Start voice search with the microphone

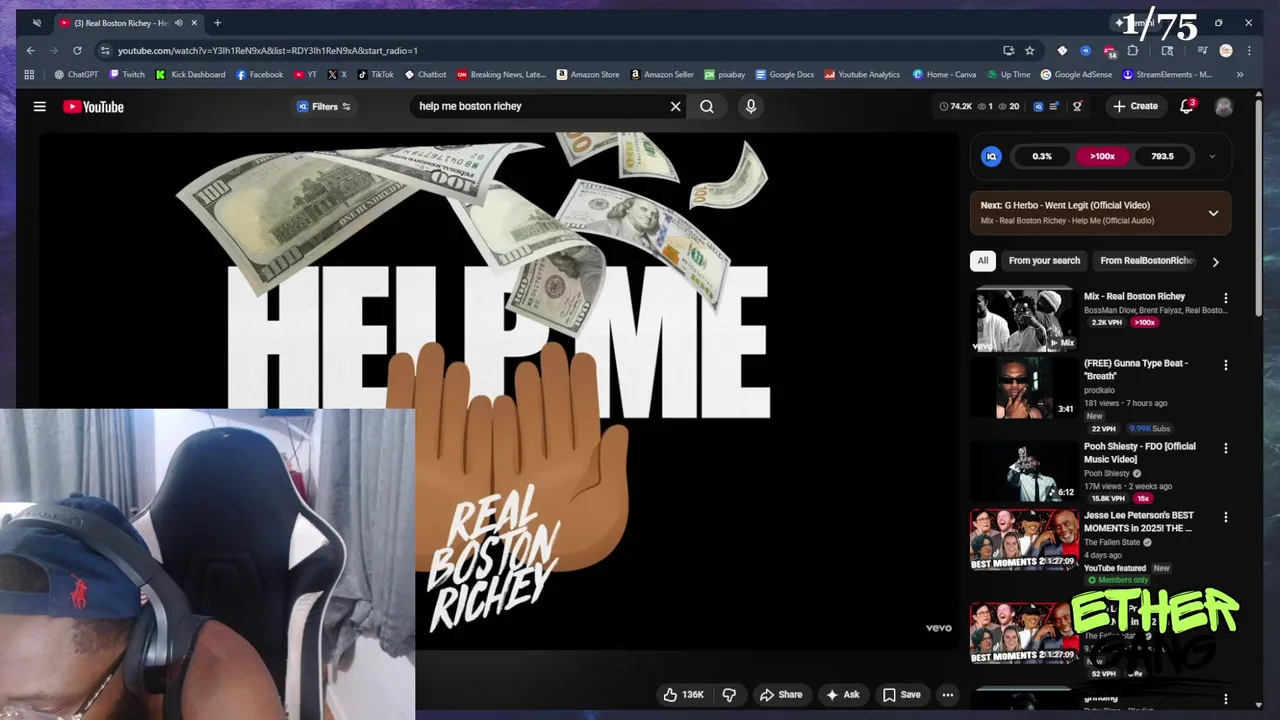(x=751, y=106)
